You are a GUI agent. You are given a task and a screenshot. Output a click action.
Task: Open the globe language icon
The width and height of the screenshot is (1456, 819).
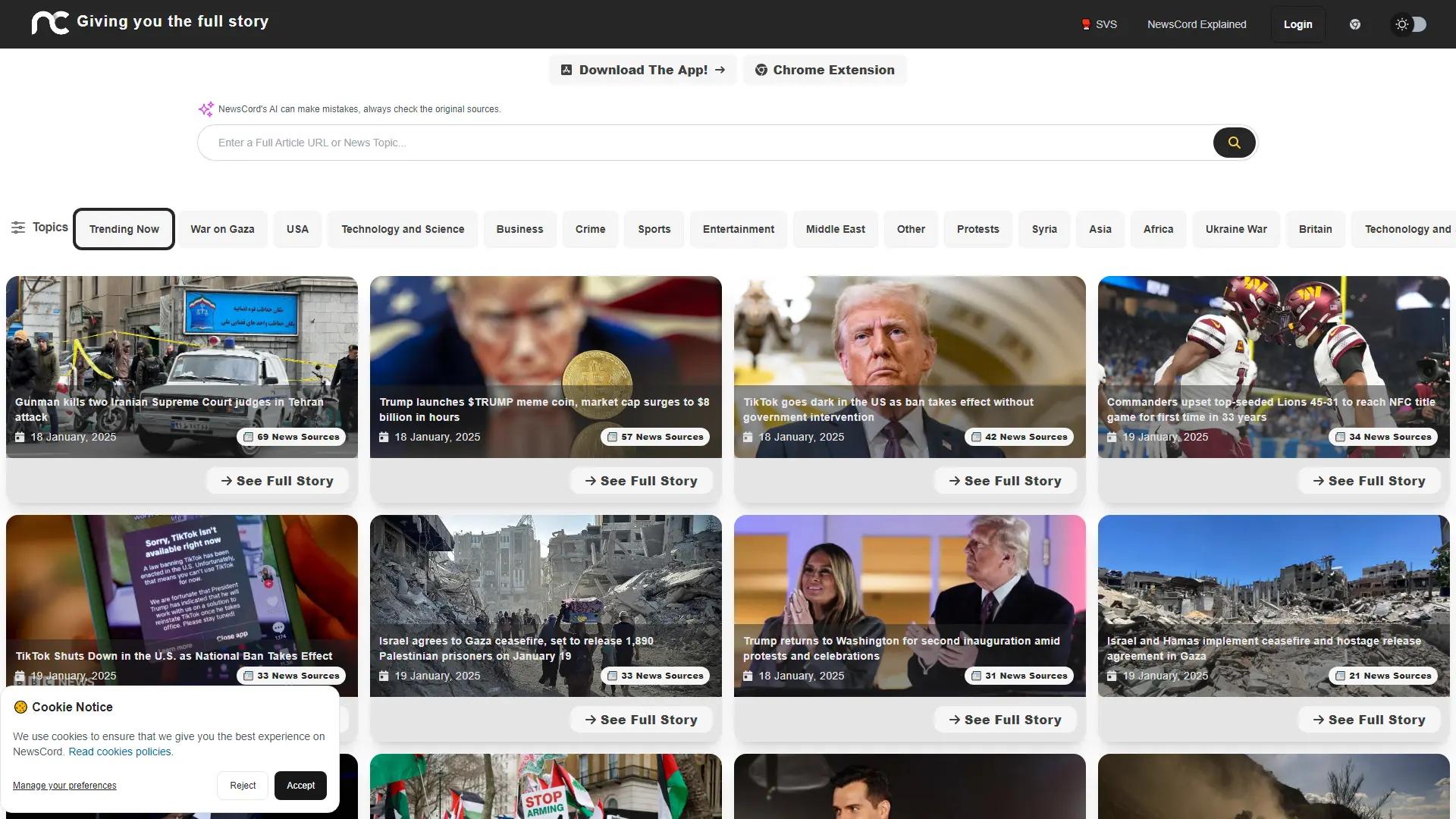(x=1355, y=24)
